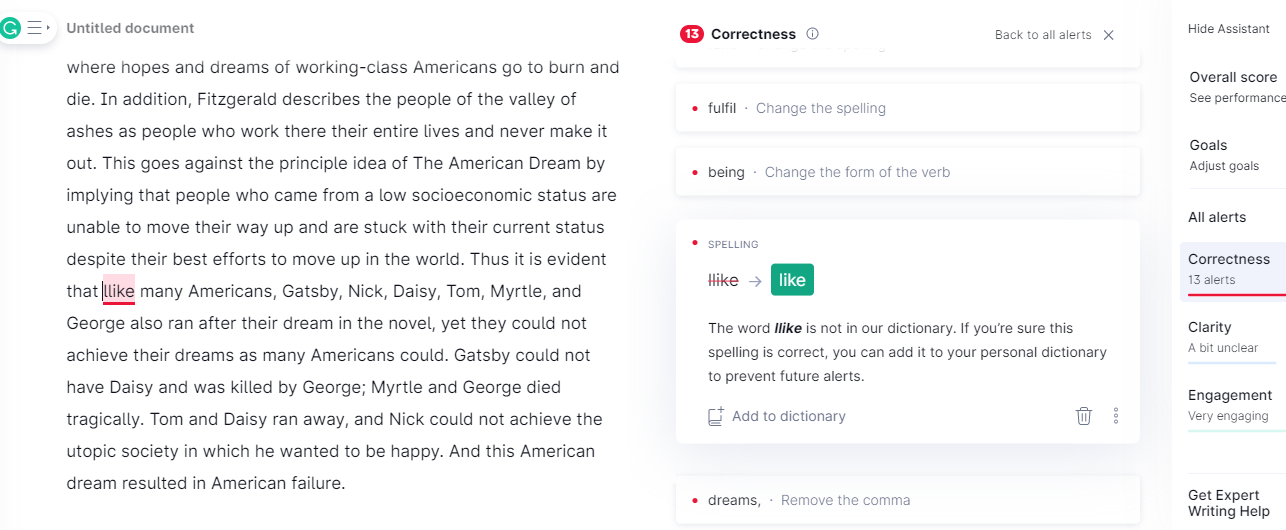Viewport: 1286px width, 530px height.
Task: Expand the hamburger menu beside the logo
Action: click(x=36, y=28)
